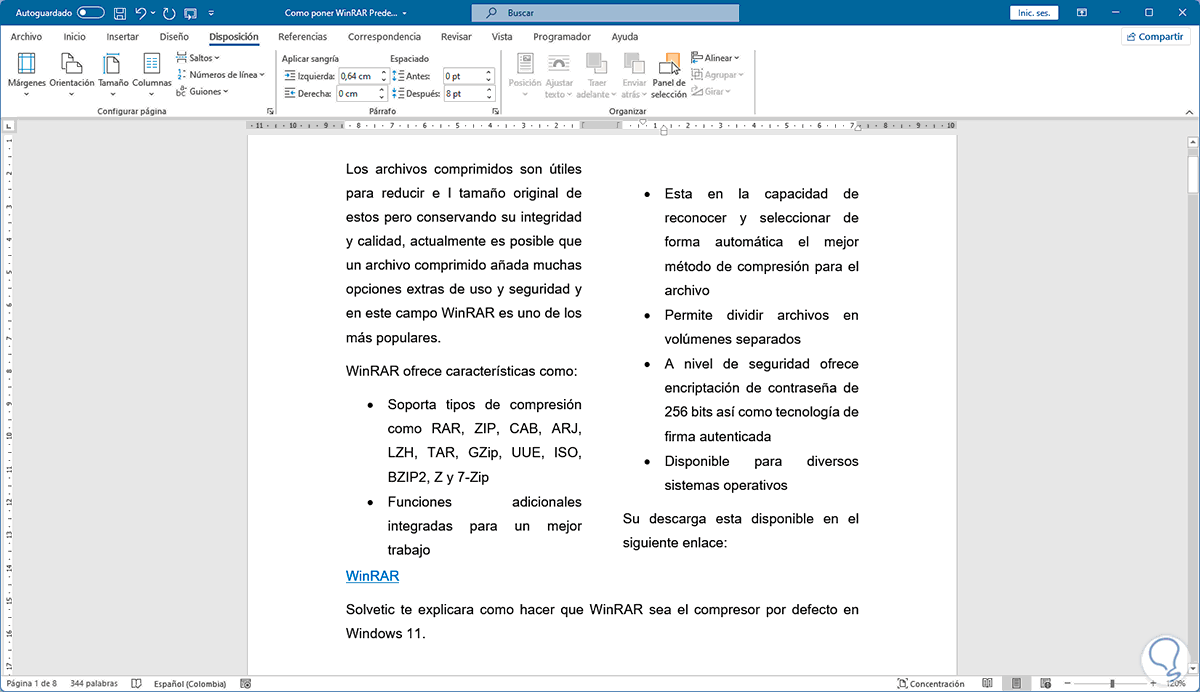The image size is (1200, 692).
Task: Switch to the Ayuda tab
Action: 625,37
